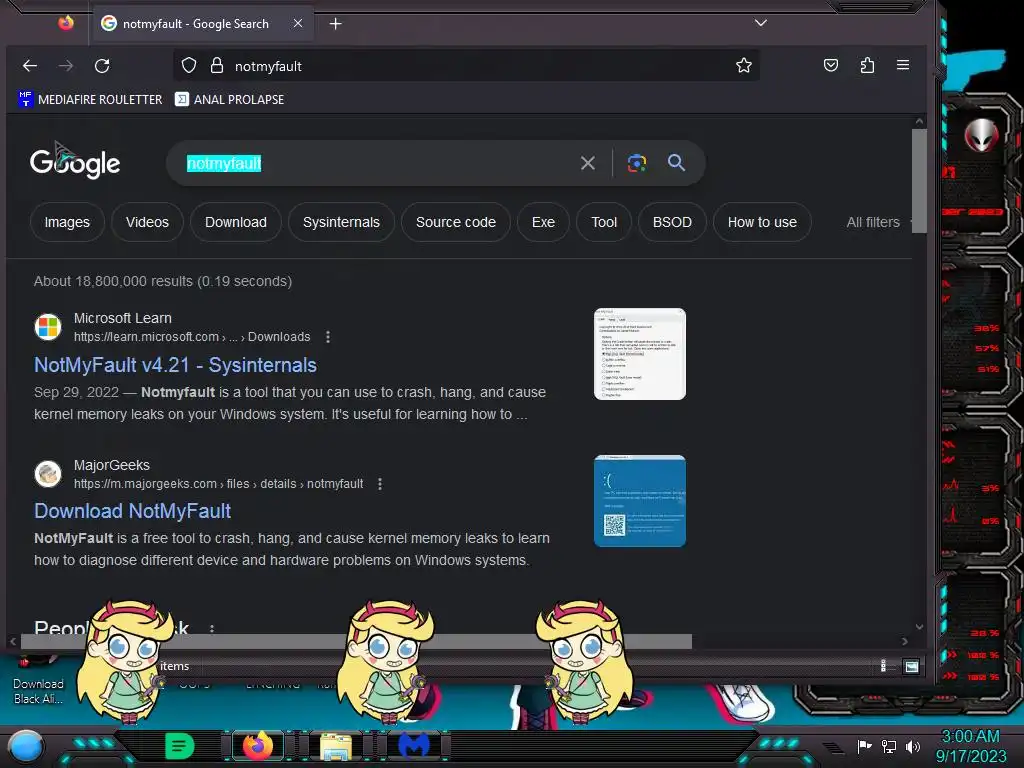Select the BSOD filter chip
The height and width of the screenshot is (768, 1024).
coord(672,222)
